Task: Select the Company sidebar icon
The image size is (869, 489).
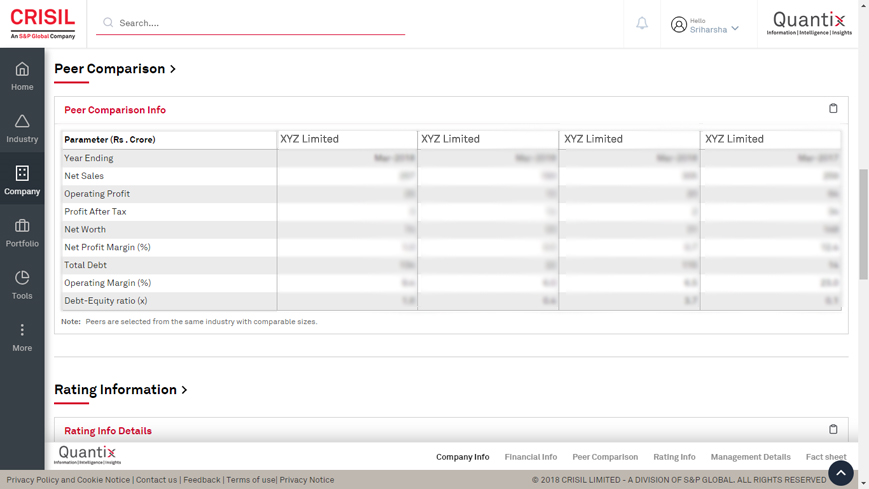Action: click(x=22, y=174)
